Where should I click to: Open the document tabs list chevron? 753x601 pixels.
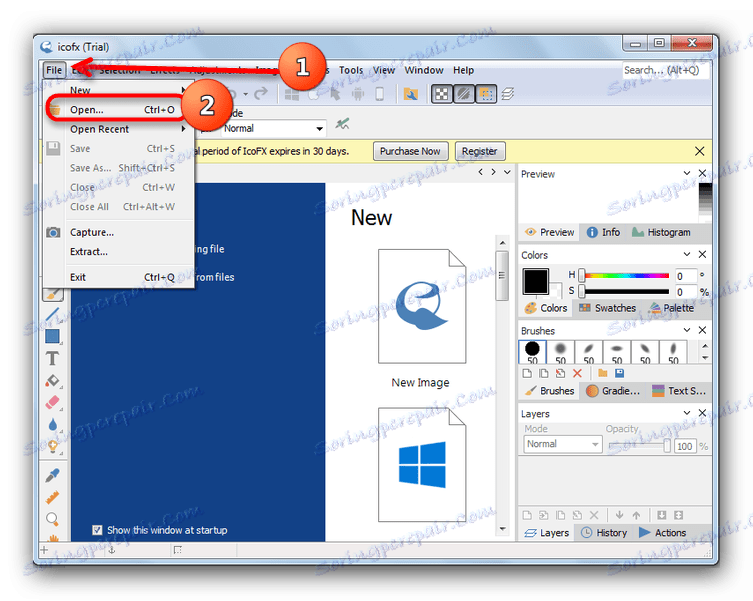coord(507,172)
